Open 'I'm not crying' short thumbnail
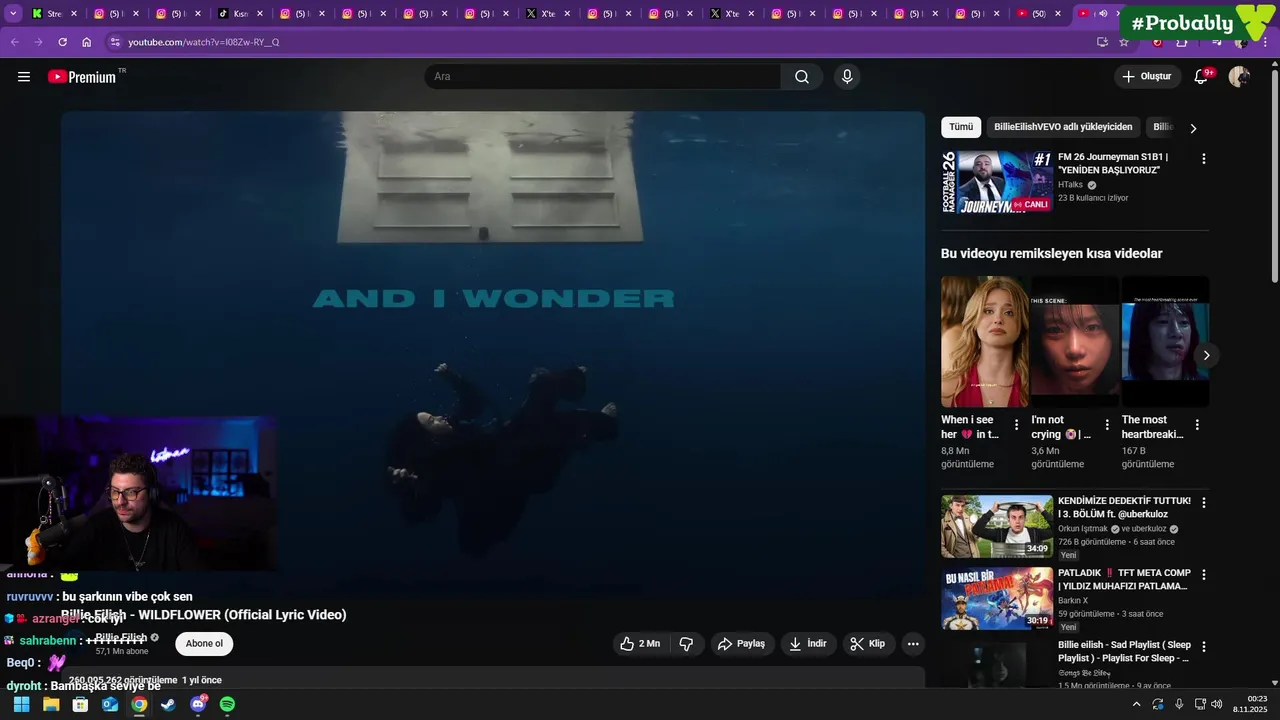This screenshot has width=1280, height=720. (x=1075, y=342)
